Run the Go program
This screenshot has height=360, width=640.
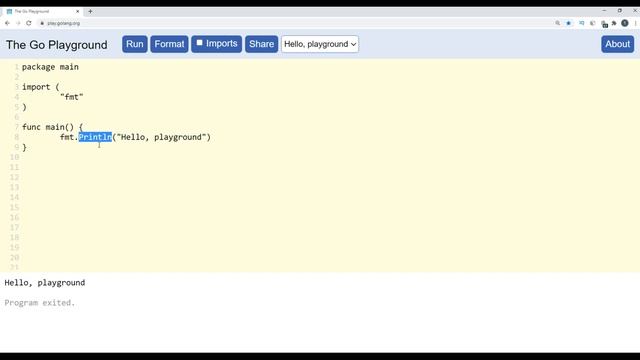tap(135, 44)
